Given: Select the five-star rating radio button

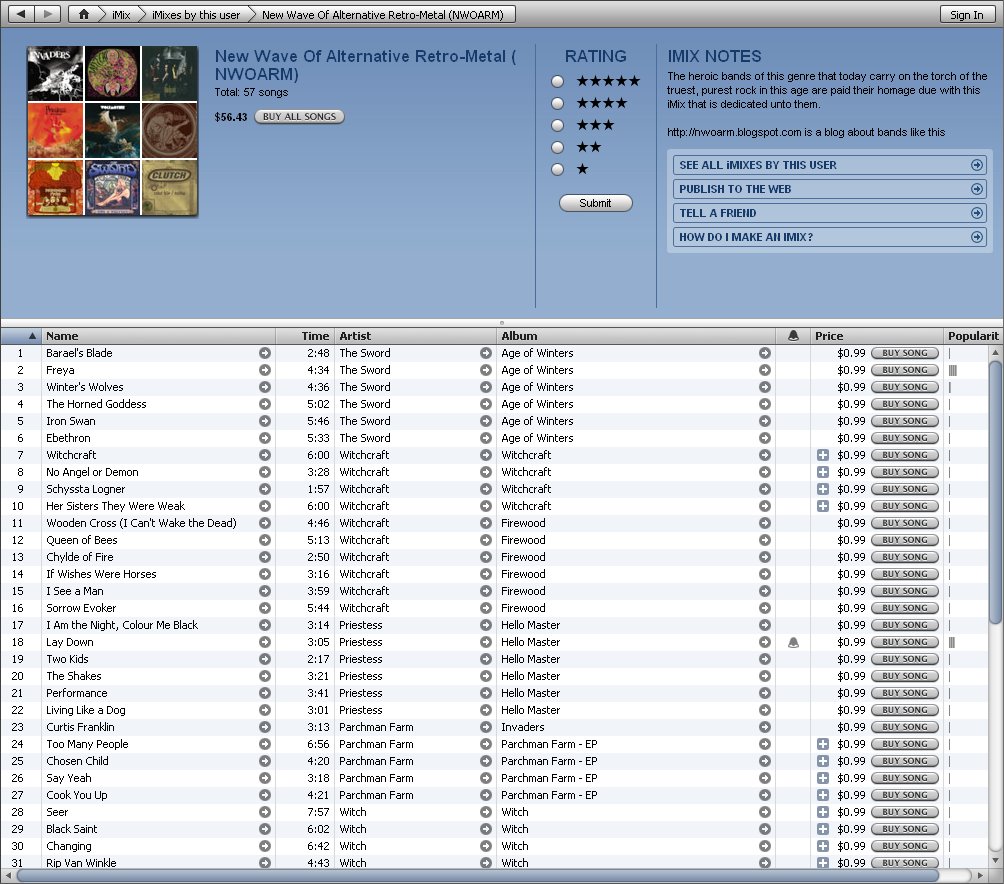Looking at the screenshot, I should coord(558,81).
